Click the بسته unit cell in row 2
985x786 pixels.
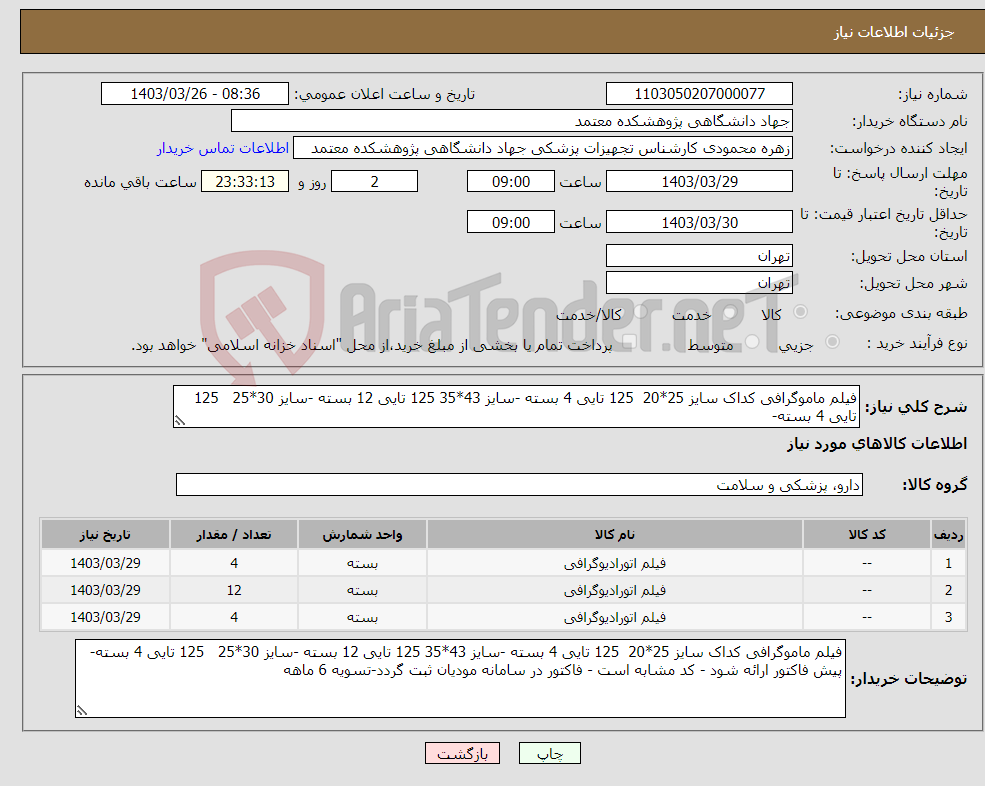[362, 591]
